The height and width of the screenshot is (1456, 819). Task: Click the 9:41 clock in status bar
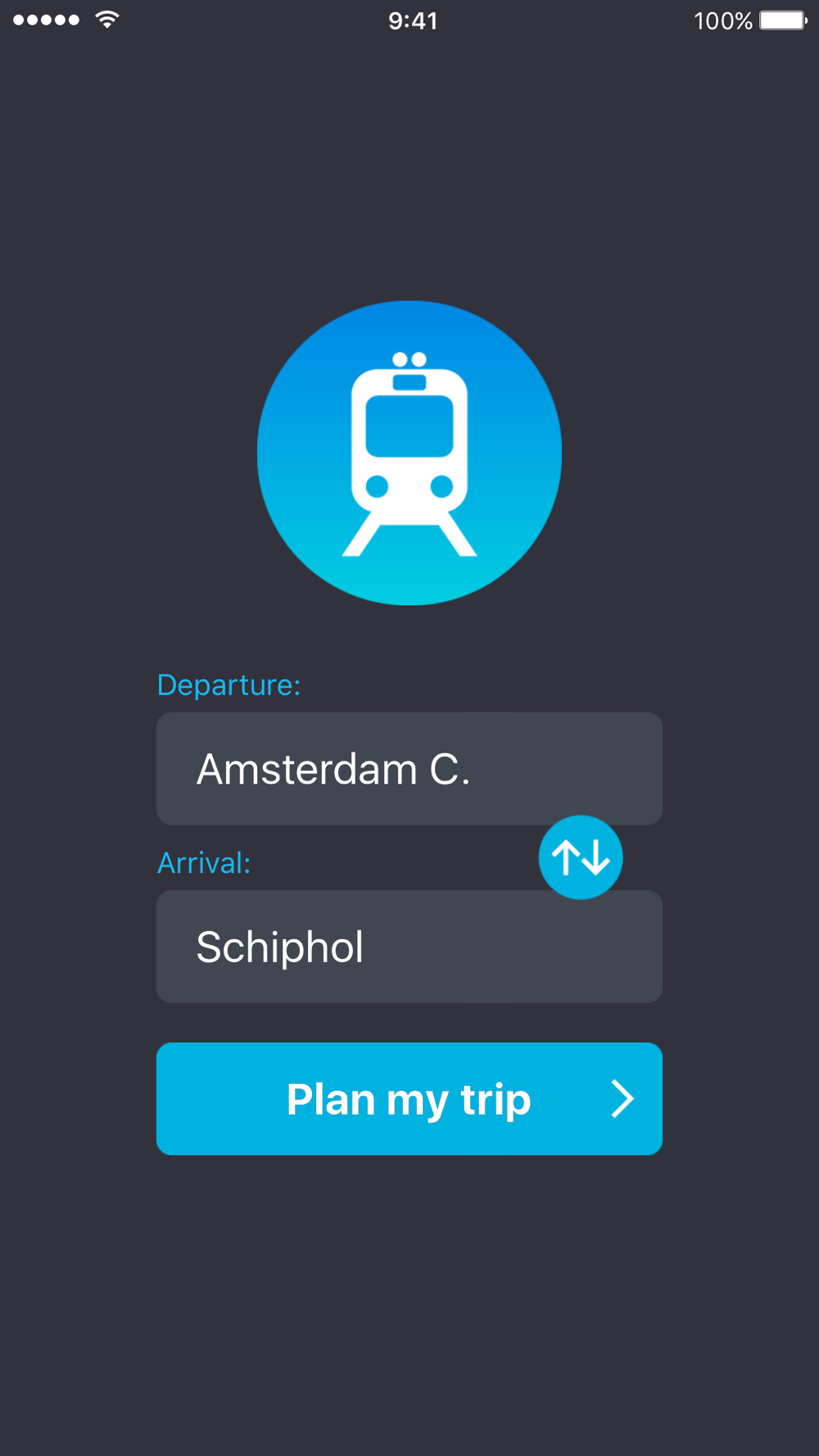(413, 20)
